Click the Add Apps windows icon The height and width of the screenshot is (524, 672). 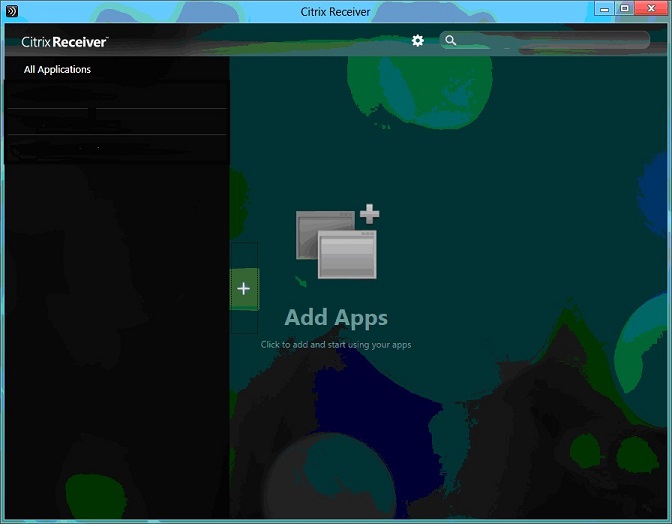[337, 242]
